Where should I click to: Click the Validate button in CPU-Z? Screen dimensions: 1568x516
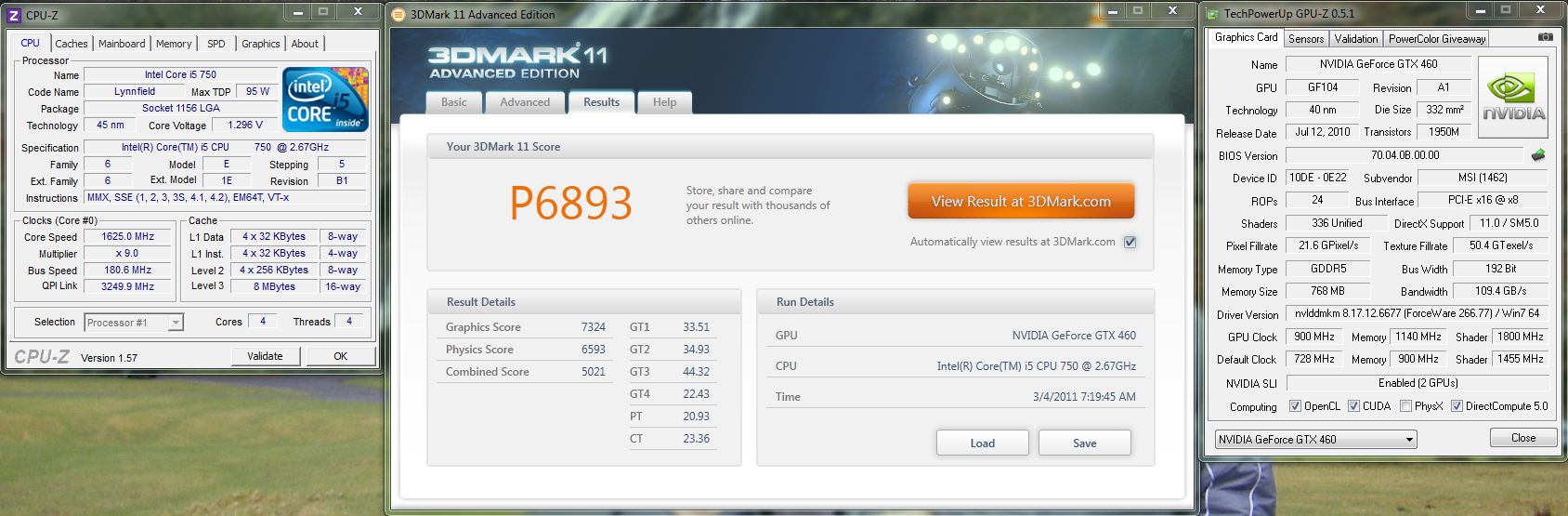pos(265,356)
